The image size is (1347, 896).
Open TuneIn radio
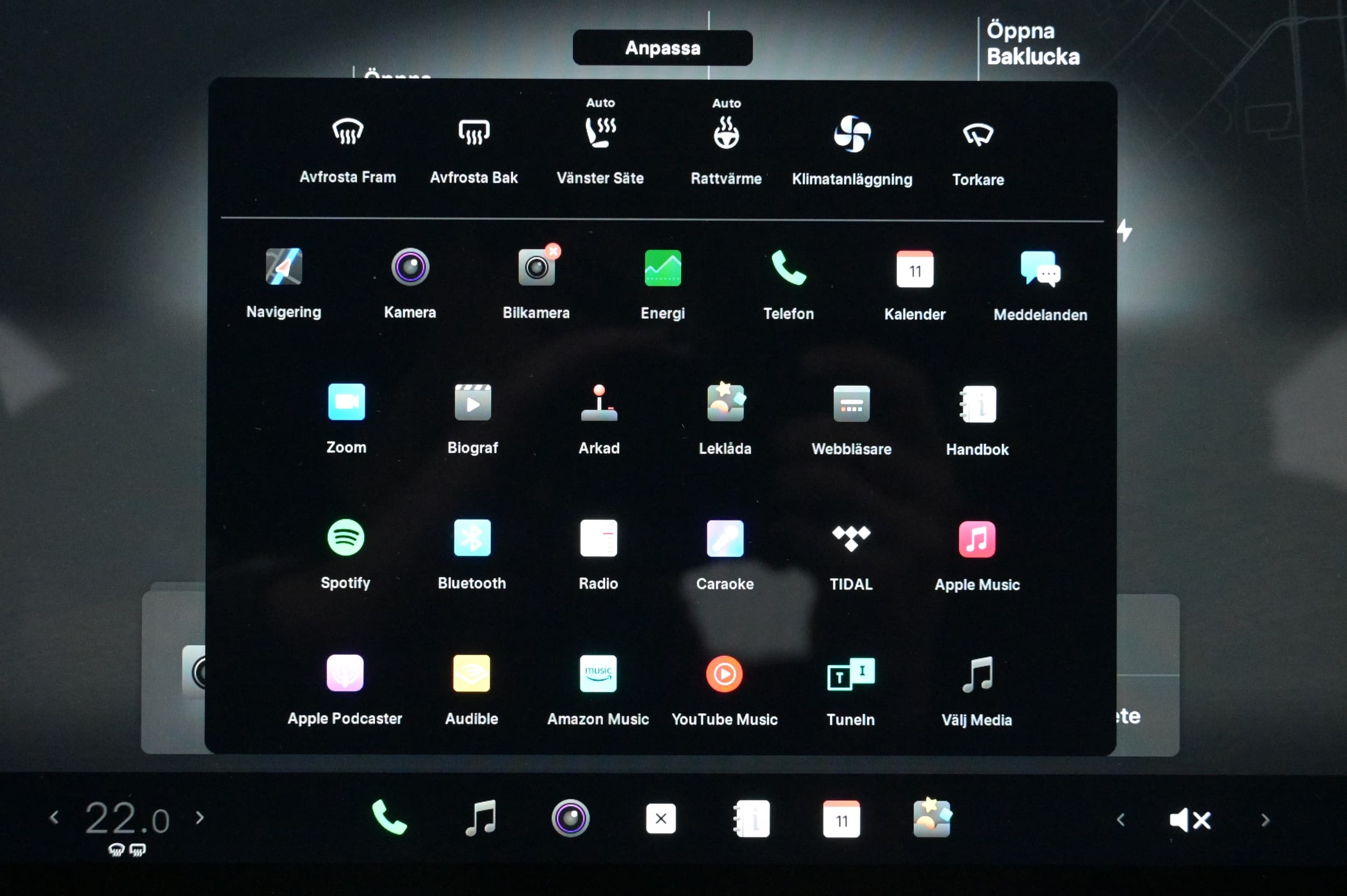pos(851,692)
